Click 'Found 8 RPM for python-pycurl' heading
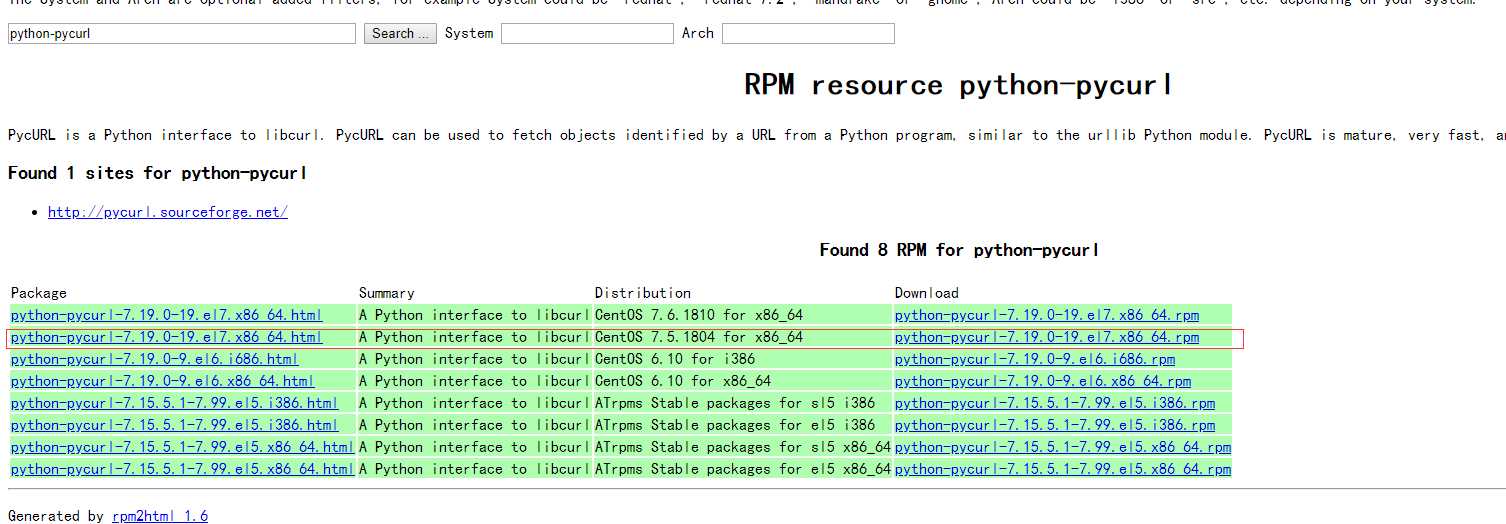Viewport: 1506px width, 524px height. (x=959, y=250)
